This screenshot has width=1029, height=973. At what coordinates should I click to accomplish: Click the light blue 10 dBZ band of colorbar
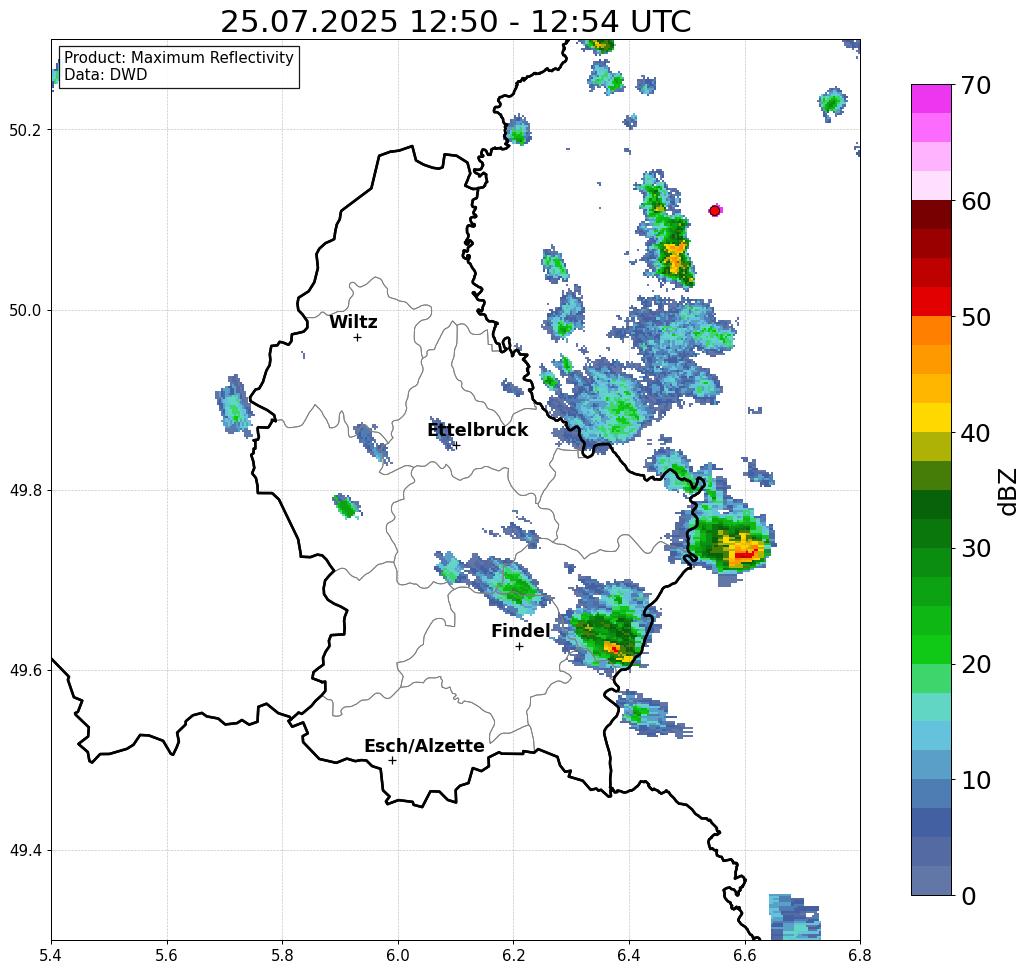(931, 764)
